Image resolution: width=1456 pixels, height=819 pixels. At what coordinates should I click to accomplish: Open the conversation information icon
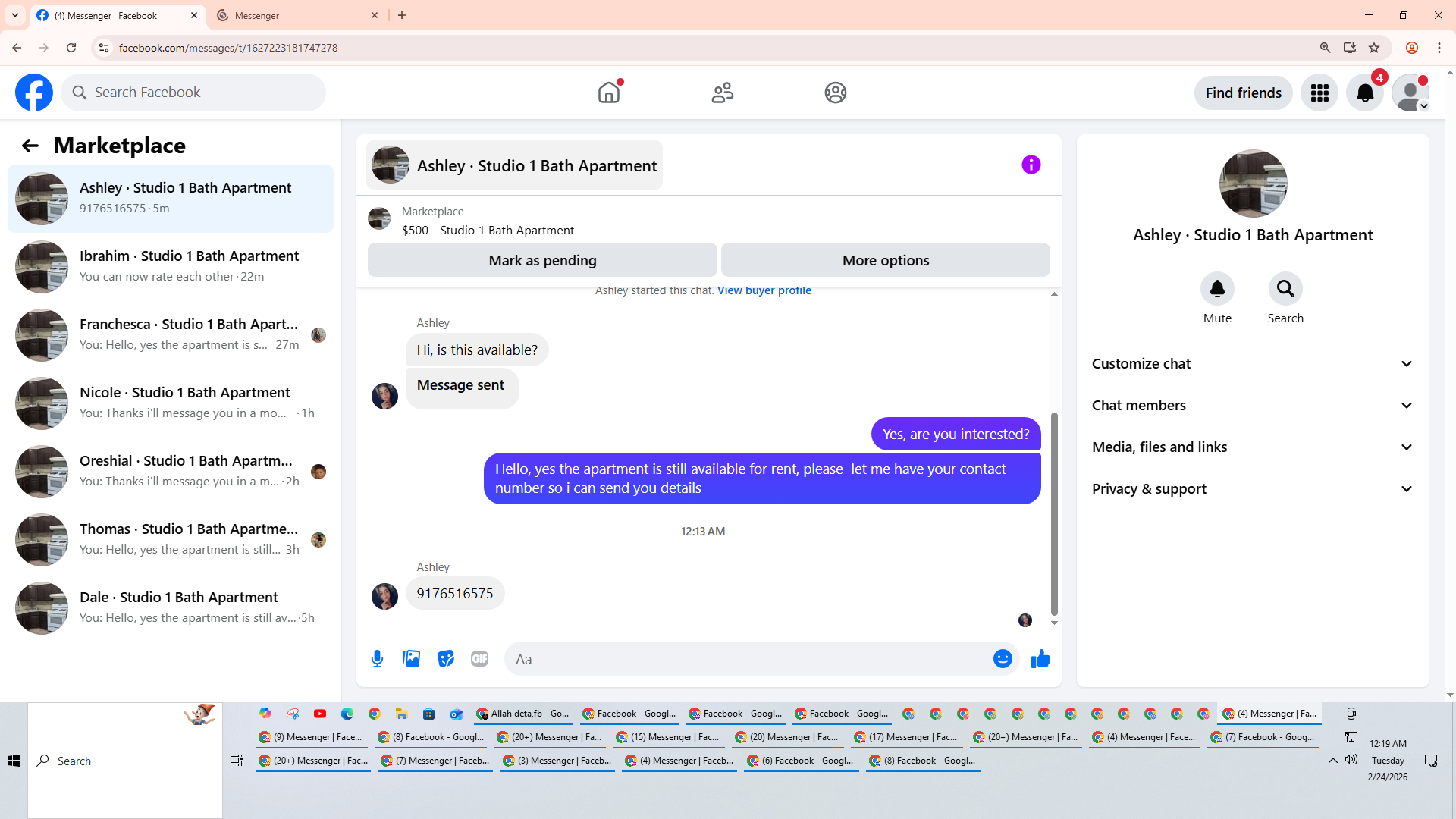(1031, 165)
